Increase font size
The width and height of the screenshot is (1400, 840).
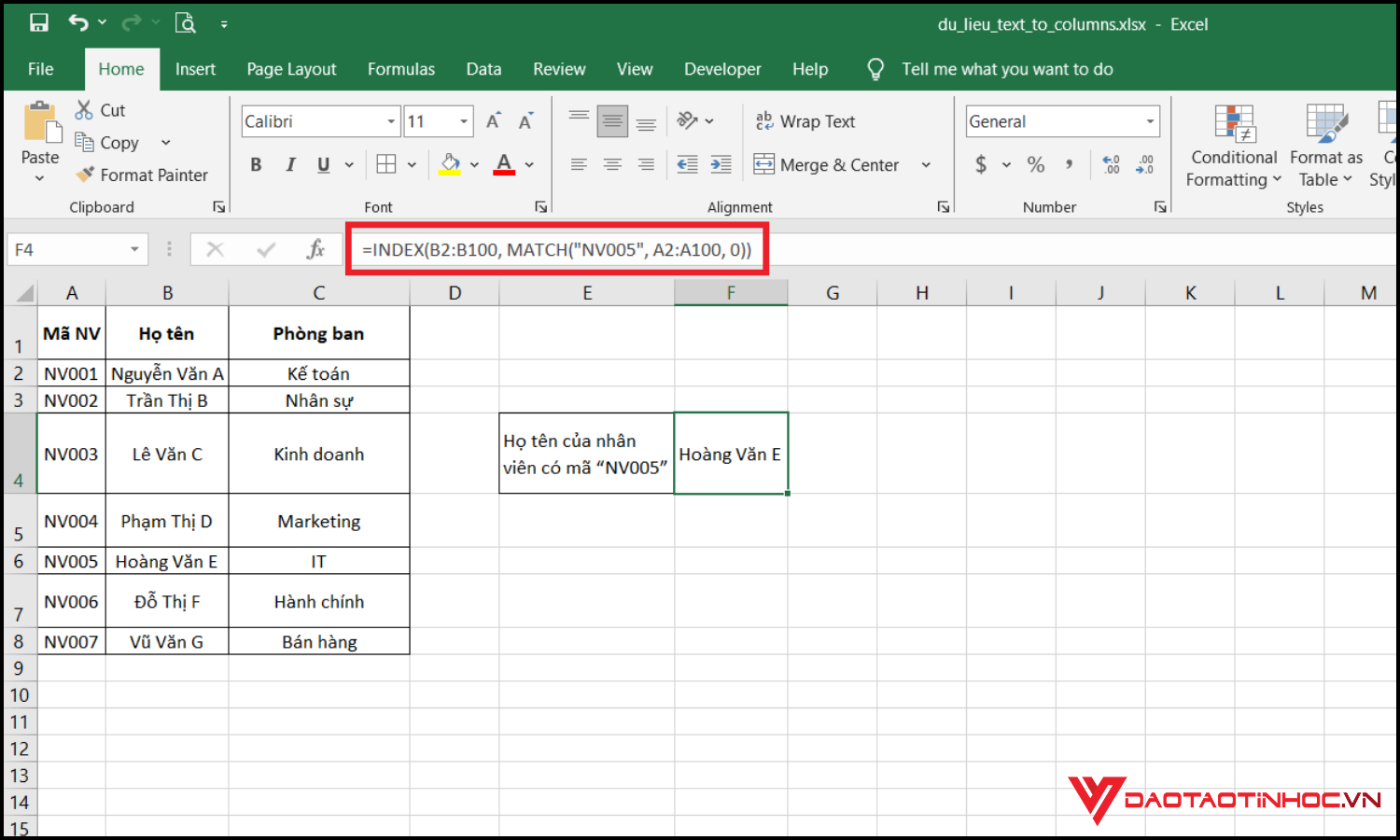click(494, 121)
